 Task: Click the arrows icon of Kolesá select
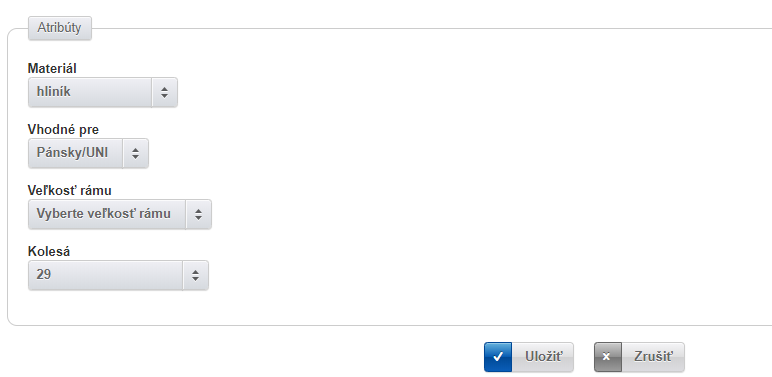point(195,275)
